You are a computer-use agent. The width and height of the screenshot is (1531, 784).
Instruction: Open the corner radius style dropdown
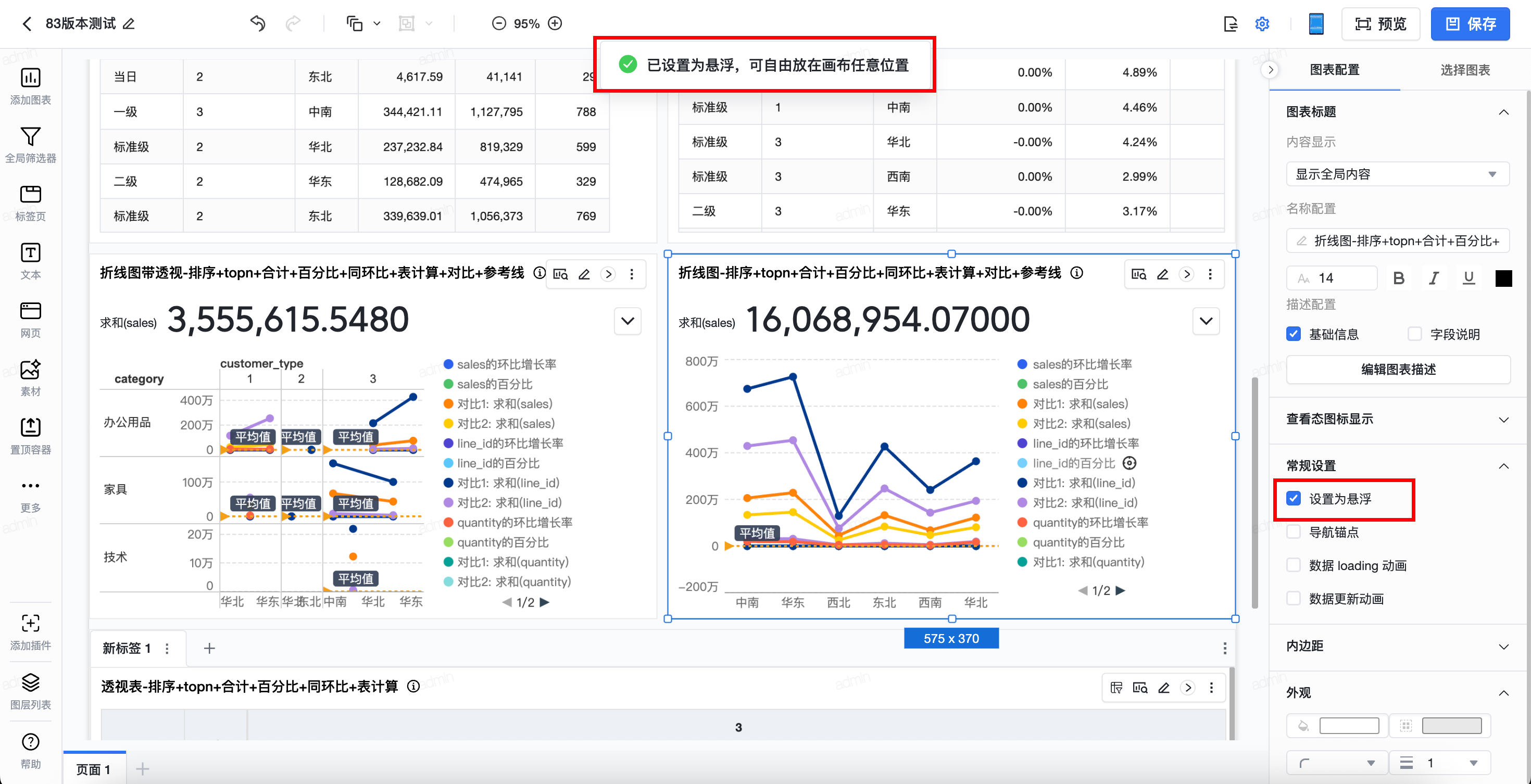[x=1337, y=763]
